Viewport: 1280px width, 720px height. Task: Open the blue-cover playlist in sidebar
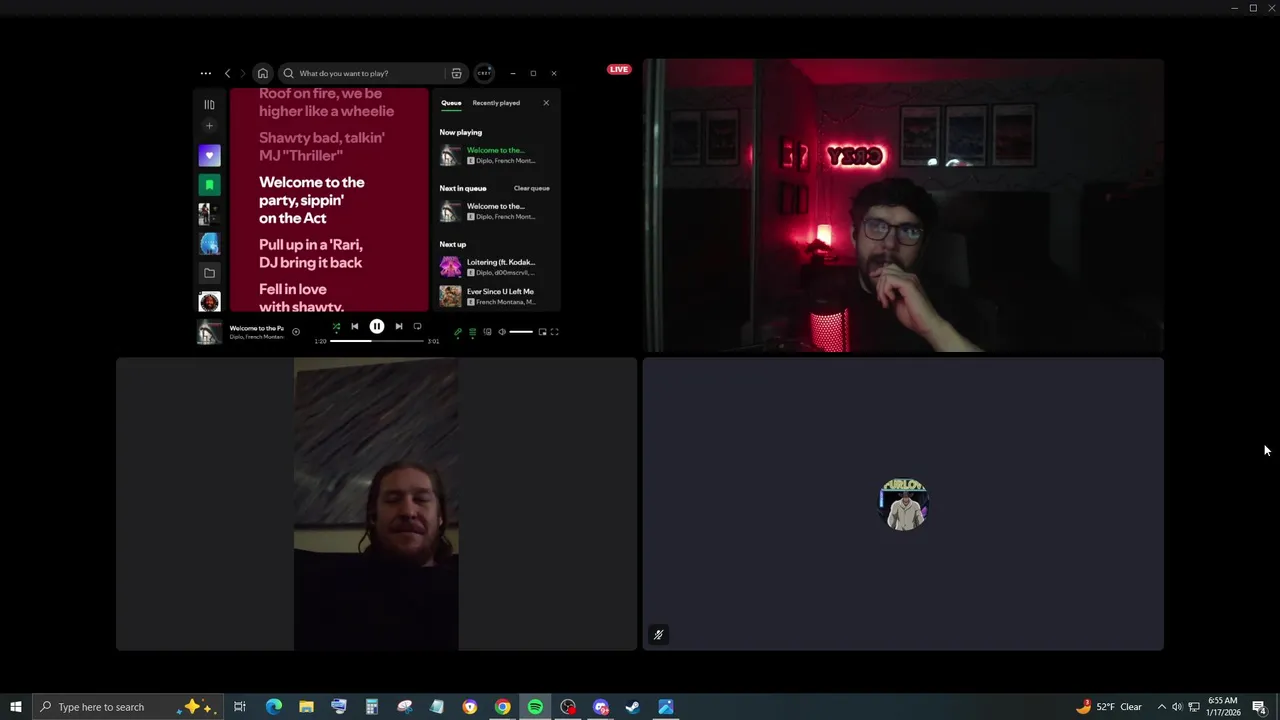(209, 243)
